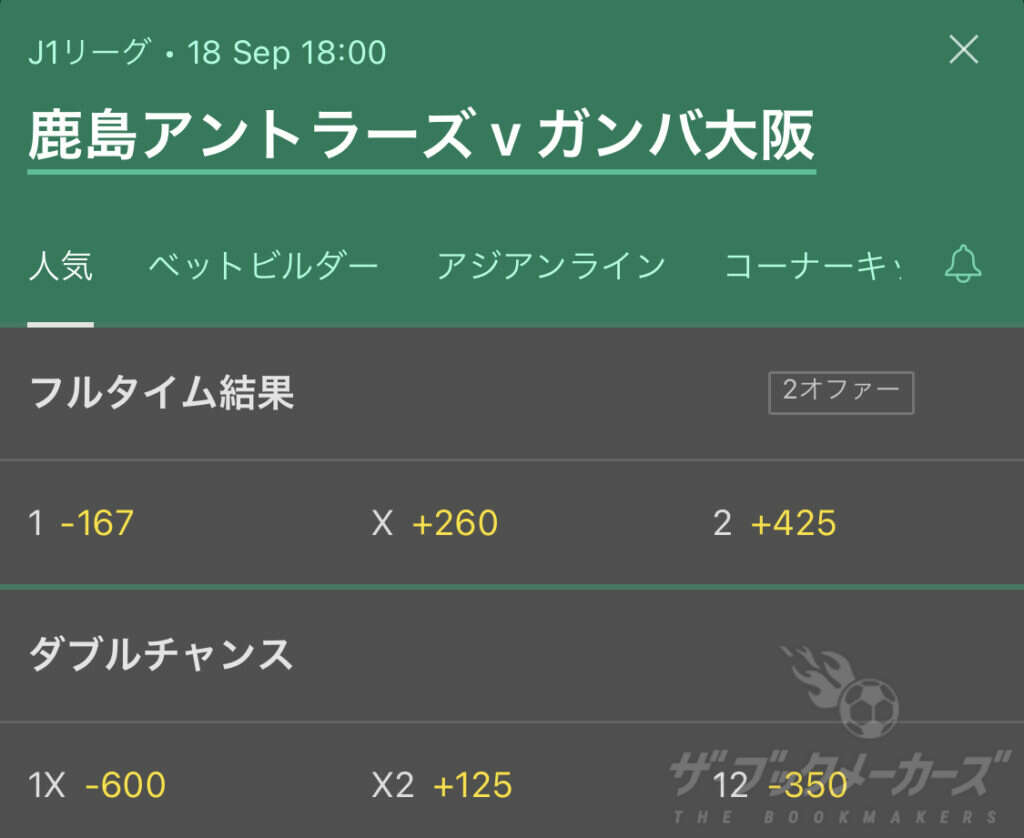Expand the 2オファー badge
1024x838 pixels.
coord(840,392)
